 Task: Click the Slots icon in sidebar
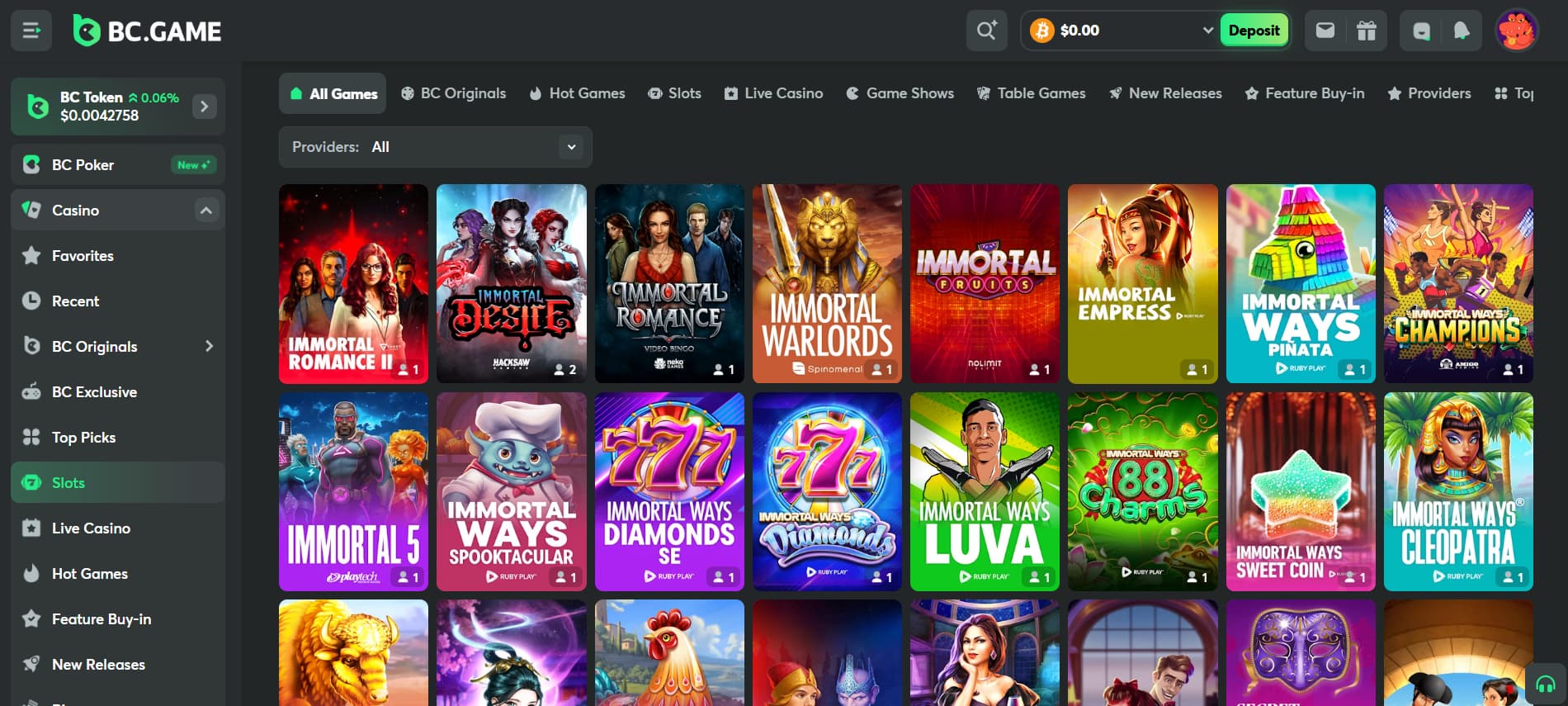(x=31, y=483)
